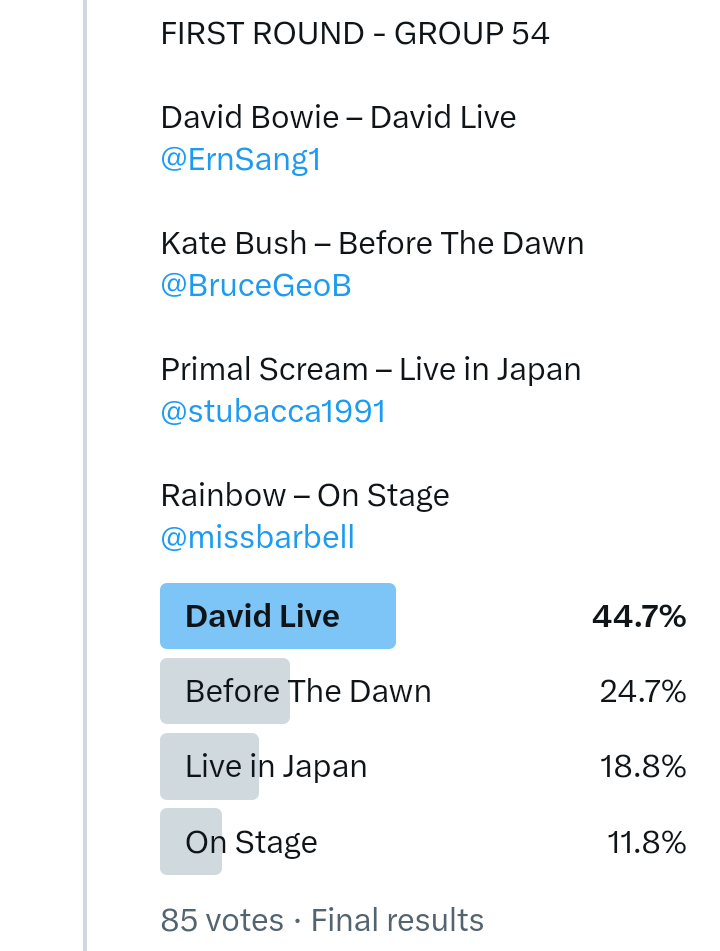The width and height of the screenshot is (720, 951).
Task: Click the 11.8% poll percentage
Action: [x=646, y=842]
